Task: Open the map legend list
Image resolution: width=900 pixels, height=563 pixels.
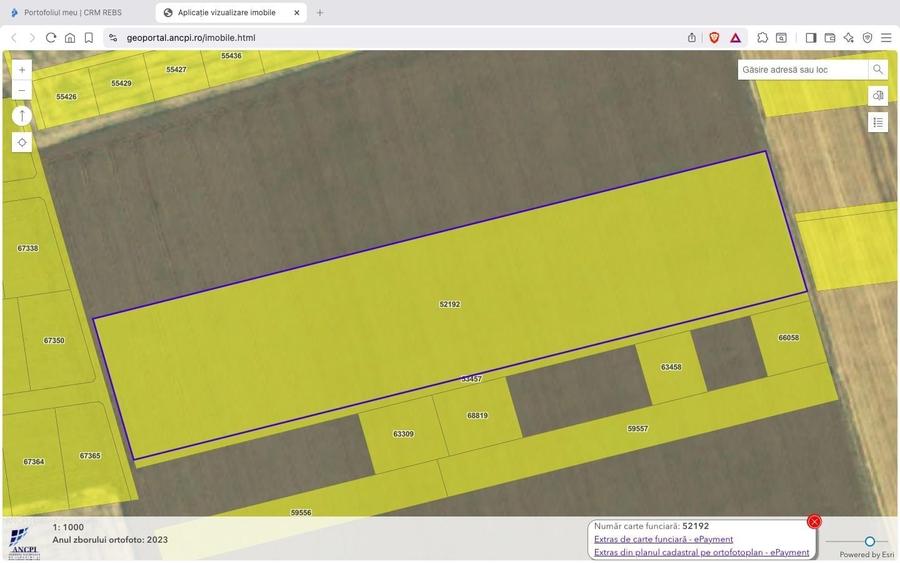Action: point(878,122)
